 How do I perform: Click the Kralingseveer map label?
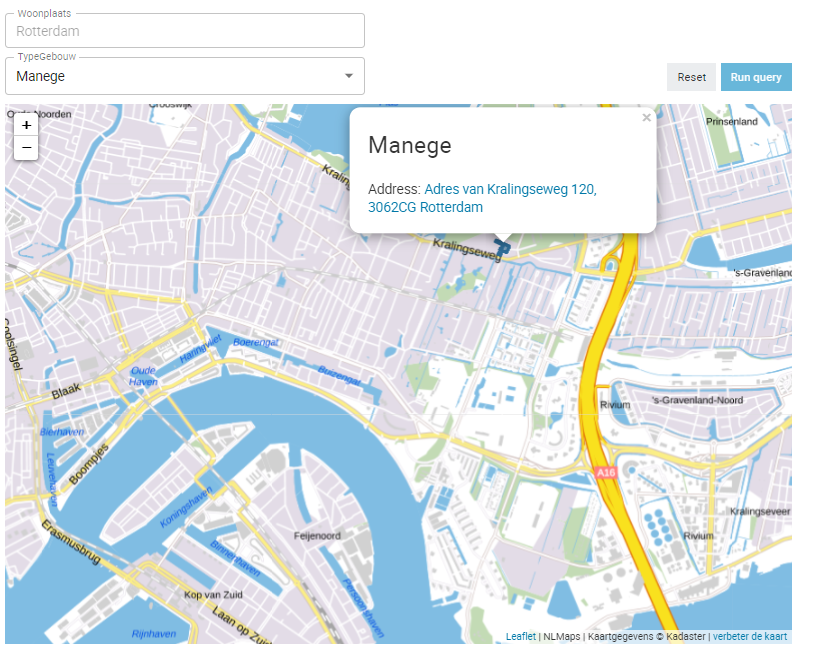pyautogui.click(x=760, y=511)
